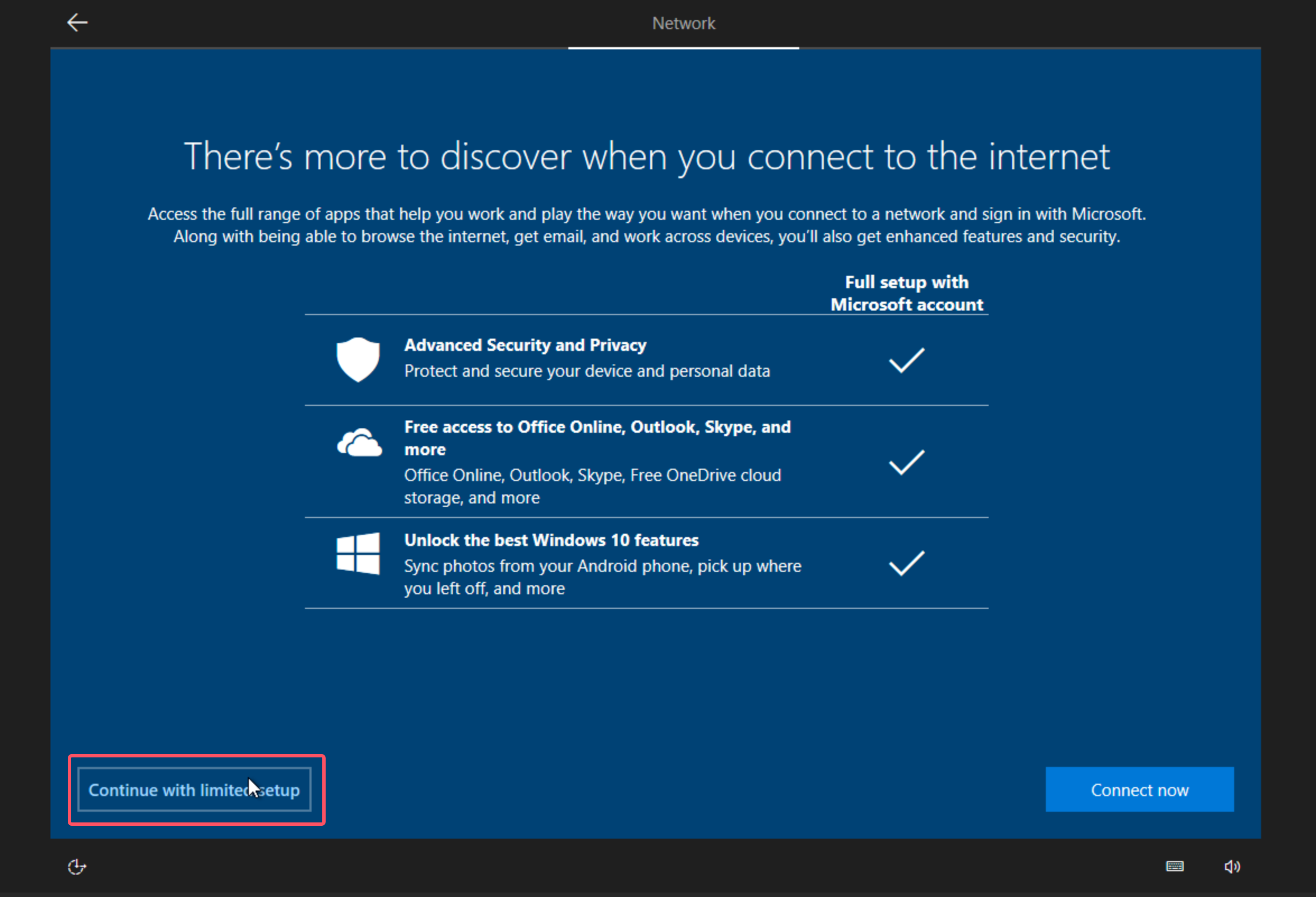
Task: Click the volume speaker icon
Action: point(1231,866)
